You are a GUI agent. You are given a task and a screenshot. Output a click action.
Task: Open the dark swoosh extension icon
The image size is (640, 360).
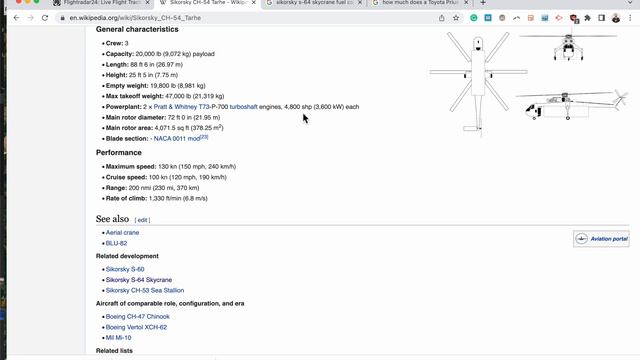coord(516,18)
